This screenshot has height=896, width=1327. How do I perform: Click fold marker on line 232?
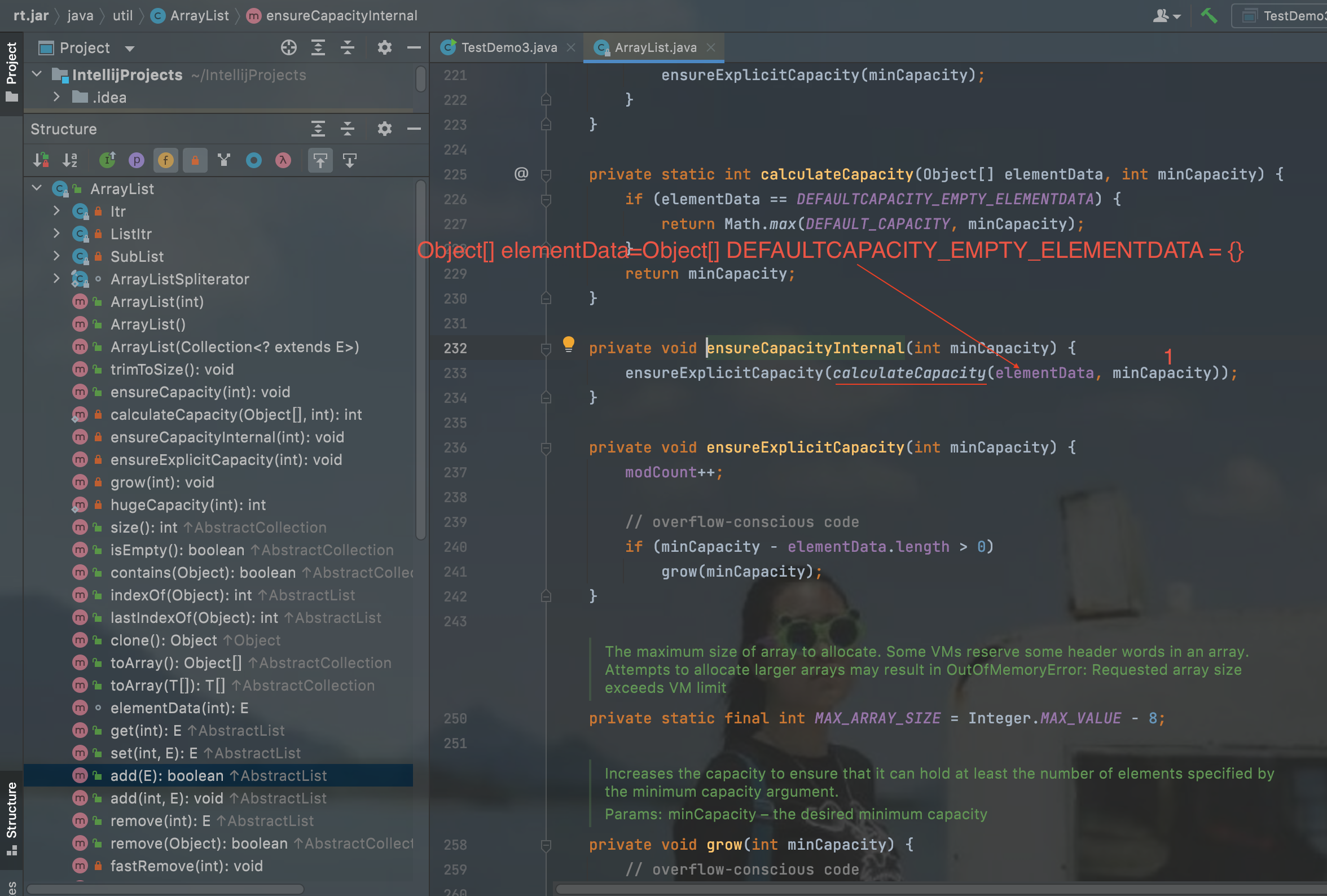(546, 348)
